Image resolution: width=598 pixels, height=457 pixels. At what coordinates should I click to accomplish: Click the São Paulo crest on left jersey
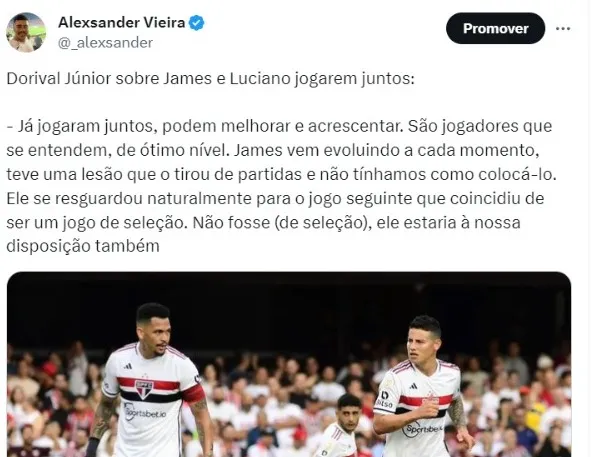coord(144,389)
